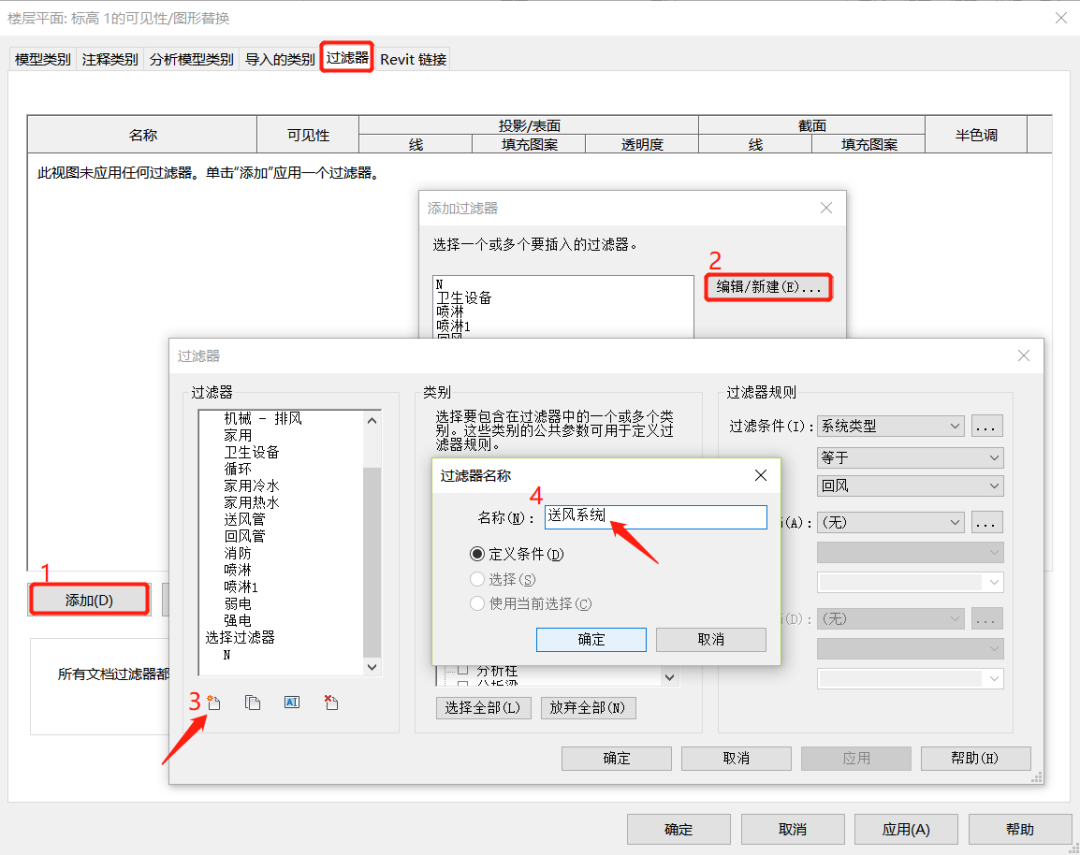Open the 等于 operator dropdown
The width and height of the screenshot is (1080, 855).
[x=910, y=457]
